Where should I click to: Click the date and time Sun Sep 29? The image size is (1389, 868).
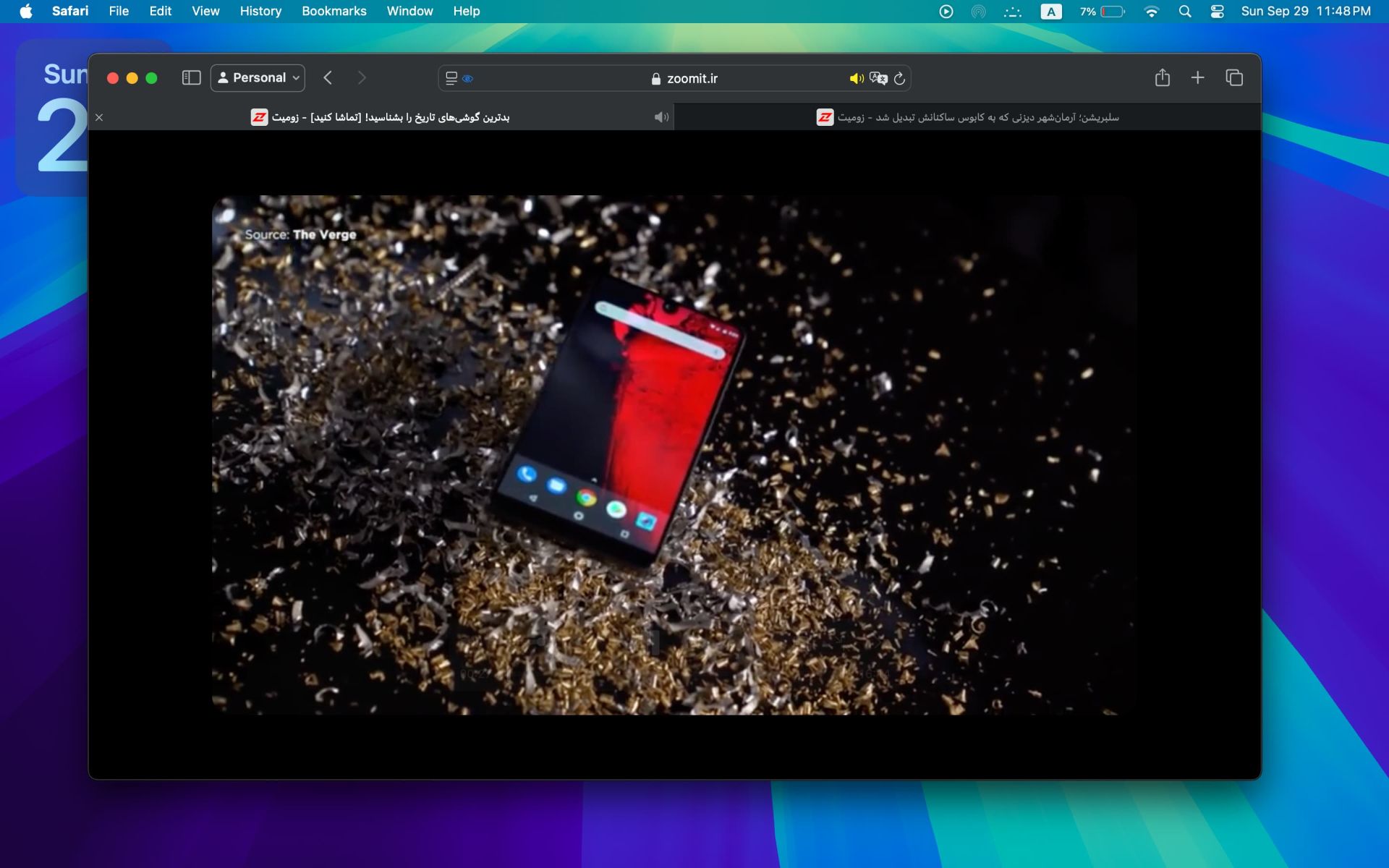tap(1306, 12)
